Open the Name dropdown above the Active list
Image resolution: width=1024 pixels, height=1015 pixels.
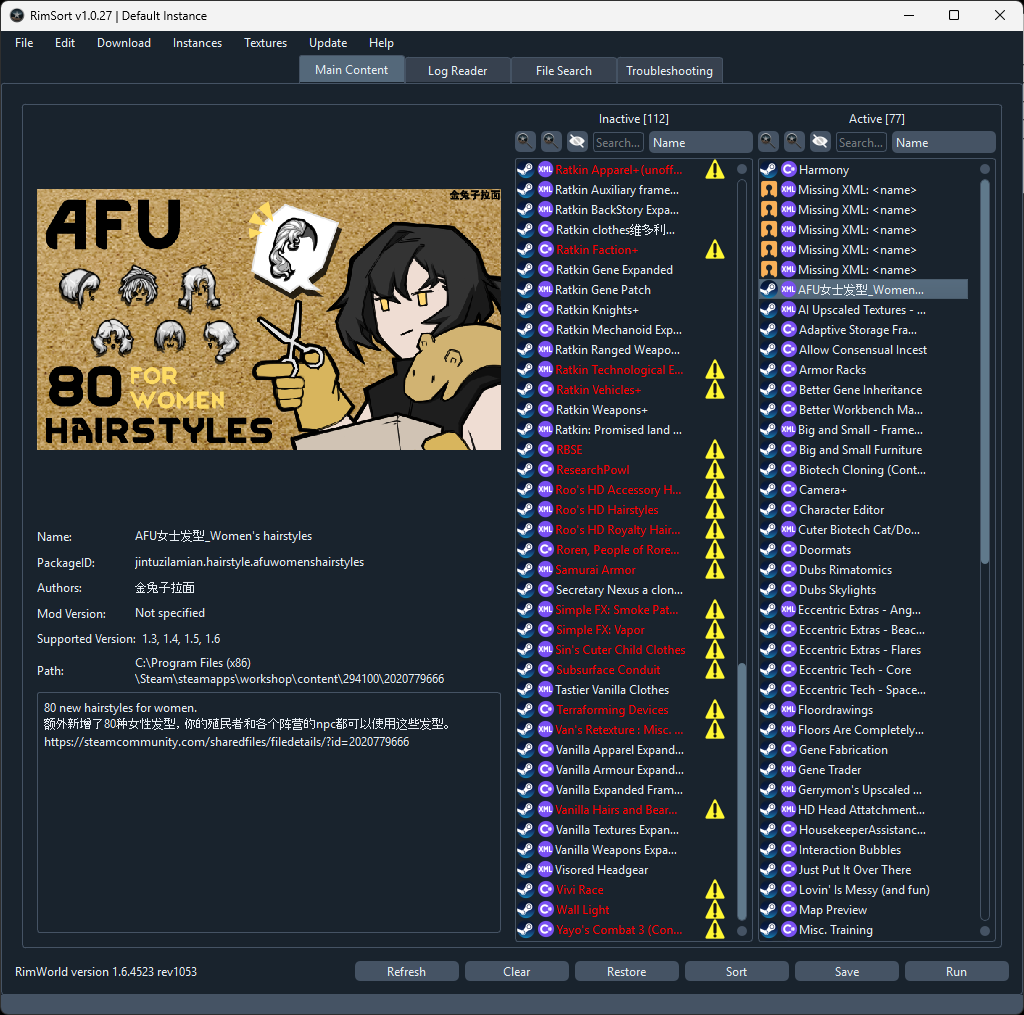(x=944, y=142)
